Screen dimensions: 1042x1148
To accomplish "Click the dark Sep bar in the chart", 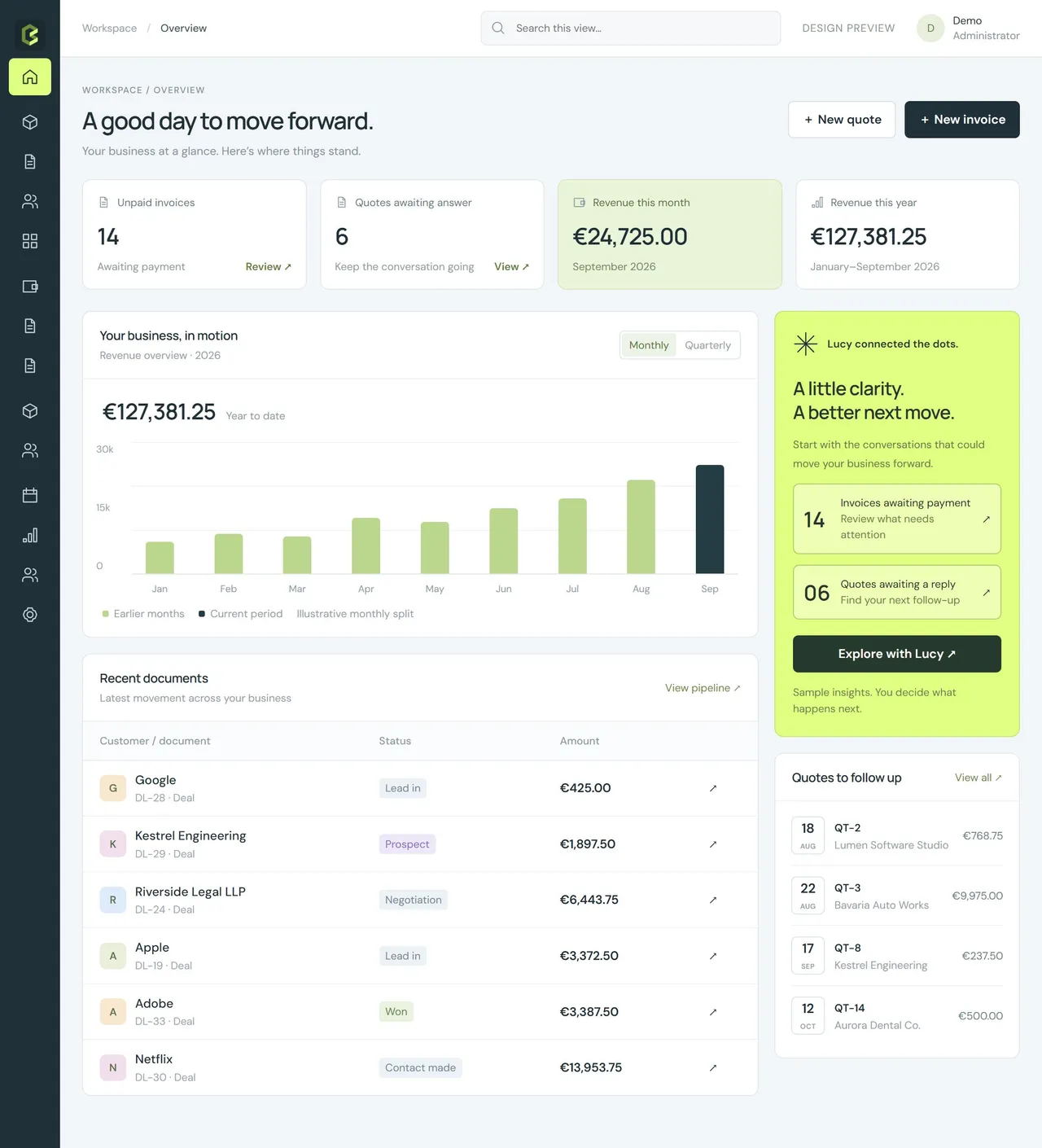I will coord(710,519).
